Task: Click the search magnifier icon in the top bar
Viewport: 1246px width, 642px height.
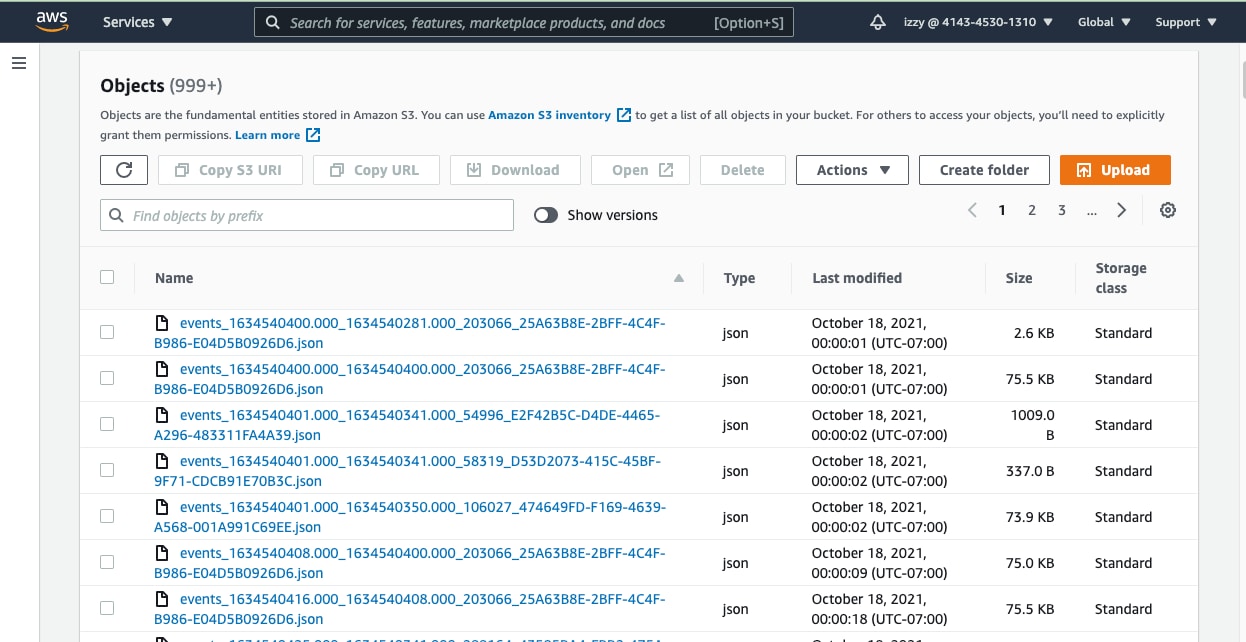Action: (273, 22)
